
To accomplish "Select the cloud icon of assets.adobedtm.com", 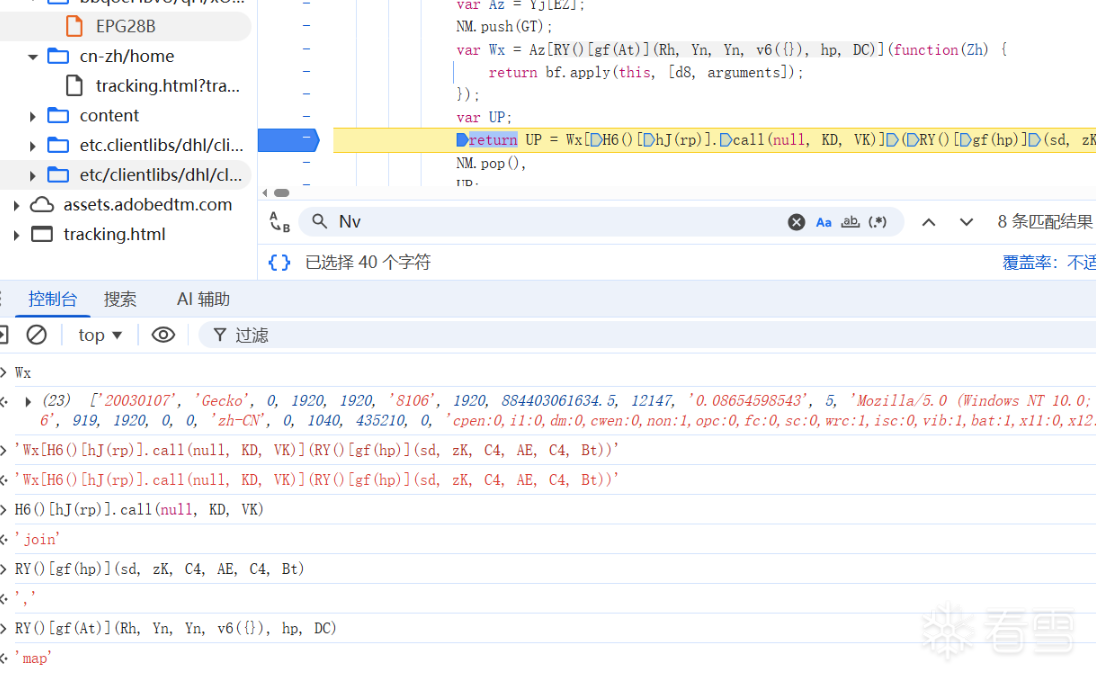I will pyautogui.click(x=42, y=205).
